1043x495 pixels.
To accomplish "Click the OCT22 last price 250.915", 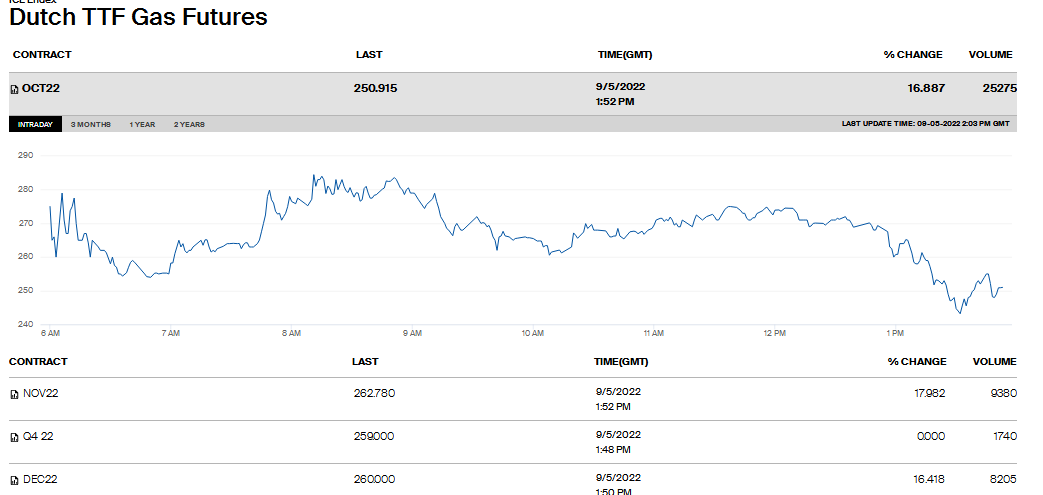I will [375, 88].
